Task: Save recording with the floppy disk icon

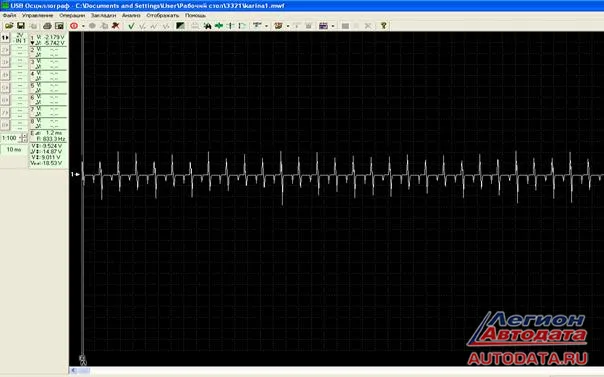Action: pyautogui.click(x=21, y=25)
